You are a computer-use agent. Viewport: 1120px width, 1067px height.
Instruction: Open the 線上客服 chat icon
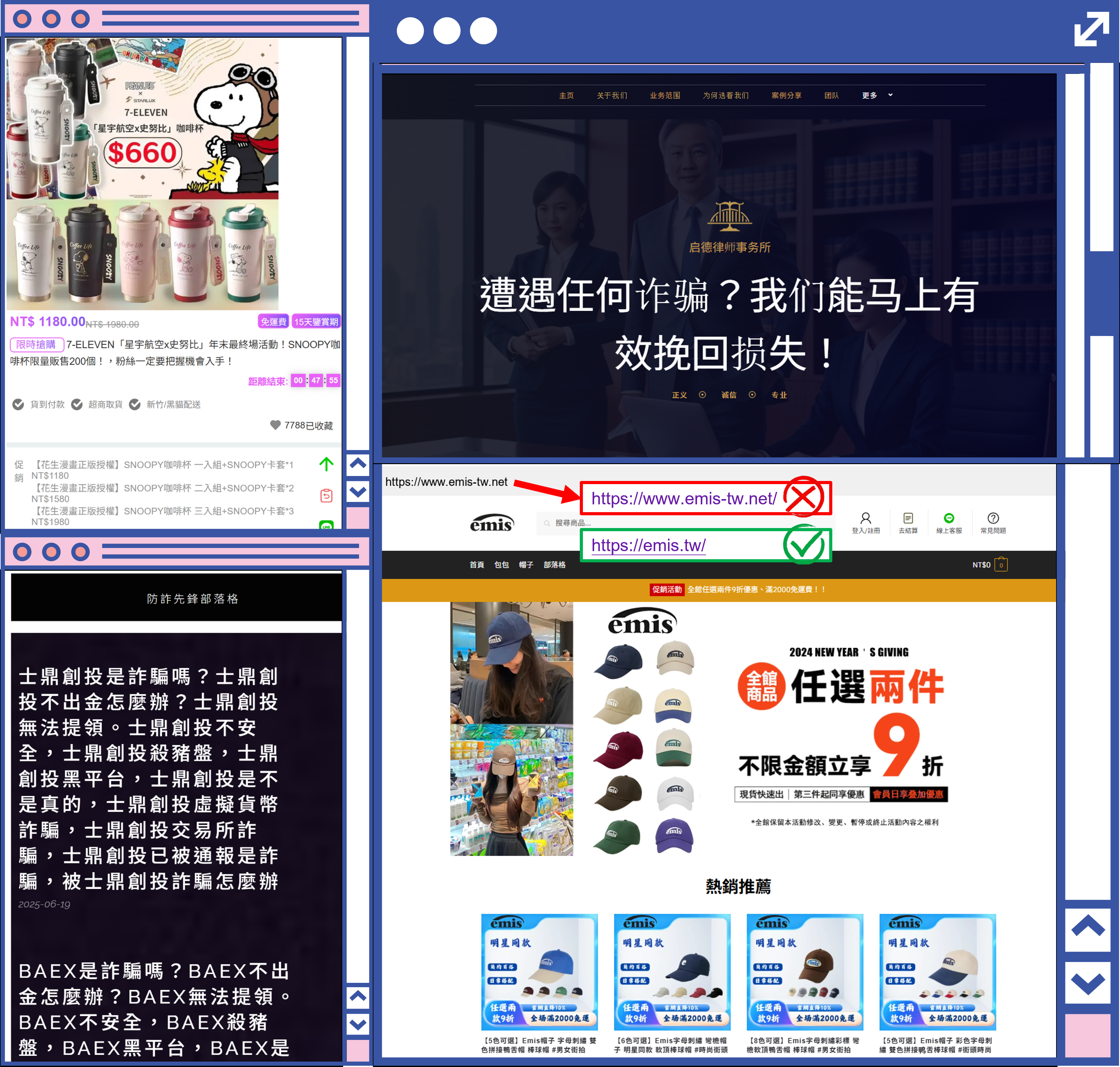tap(949, 517)
